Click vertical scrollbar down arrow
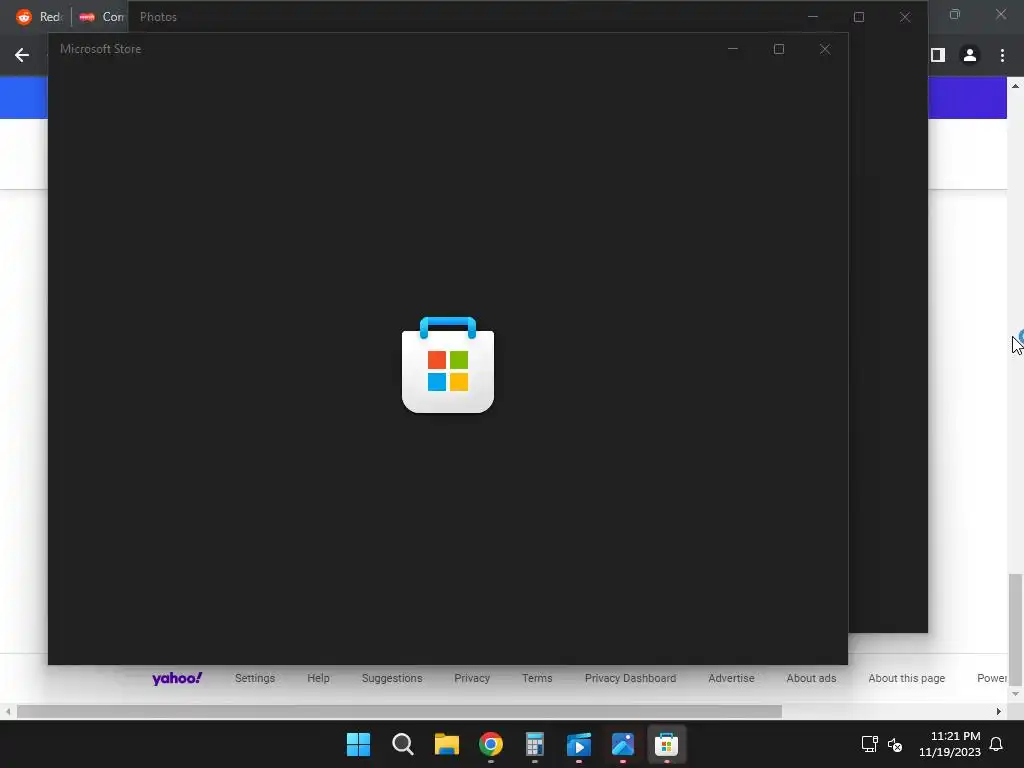Screen dimensions: 1024x768 point(1016,694)
